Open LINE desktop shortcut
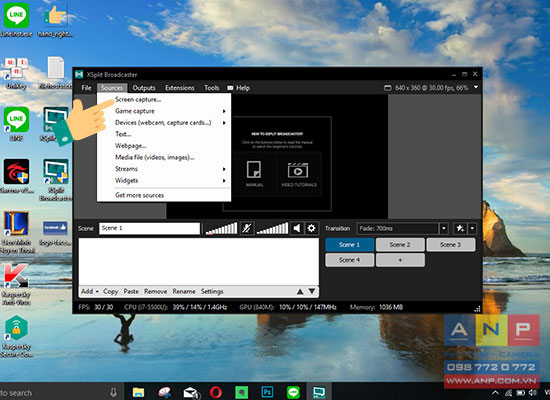Viewport: 550px width, 400px height. [16, 124]
